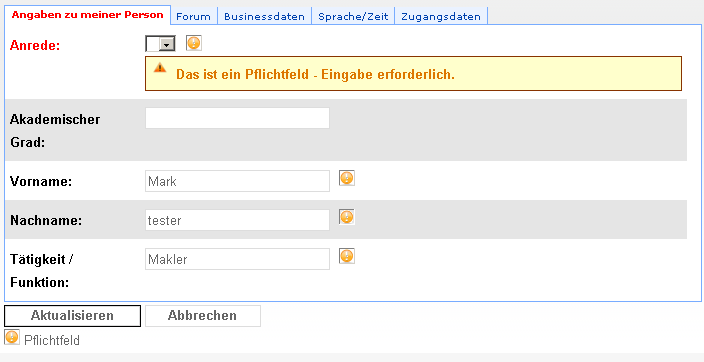Click the Akademischer Grad: label
Viewport: 704px width, 362px height.
point(55,131)
